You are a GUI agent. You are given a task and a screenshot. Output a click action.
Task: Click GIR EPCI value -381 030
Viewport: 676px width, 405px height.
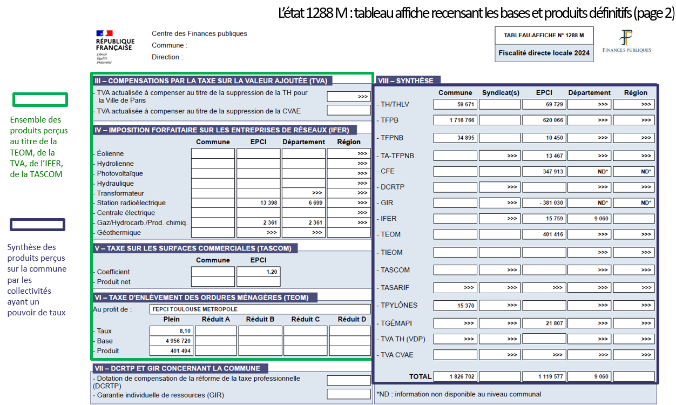[x=544, y=203]
